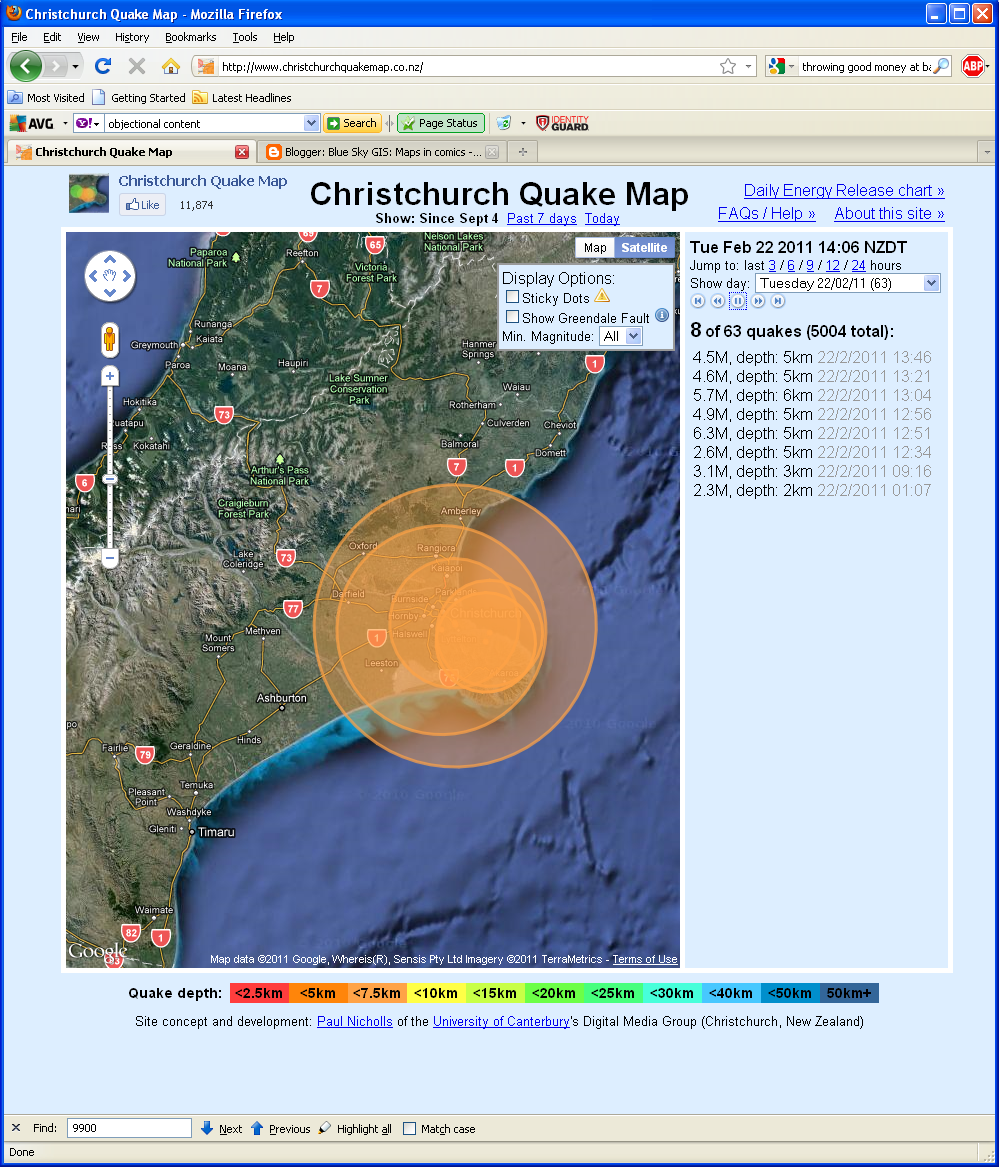Open the Greendale Fault info icon

(661, 315)
